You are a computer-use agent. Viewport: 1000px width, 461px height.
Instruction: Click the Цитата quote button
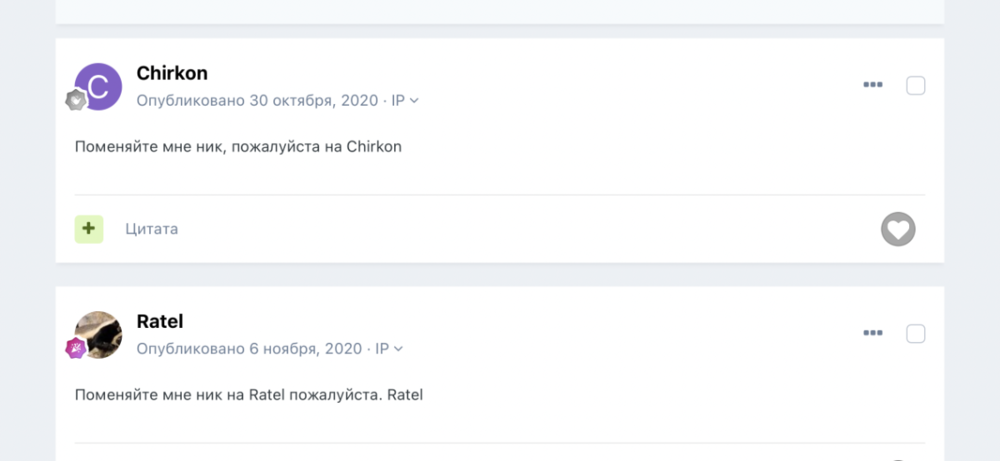152,229
